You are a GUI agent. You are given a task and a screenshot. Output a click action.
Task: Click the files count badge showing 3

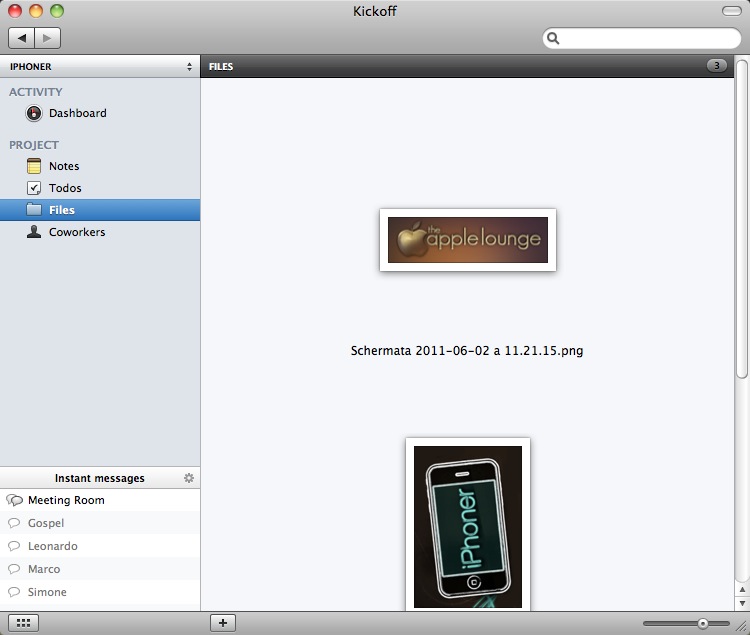tap(717, 66)
